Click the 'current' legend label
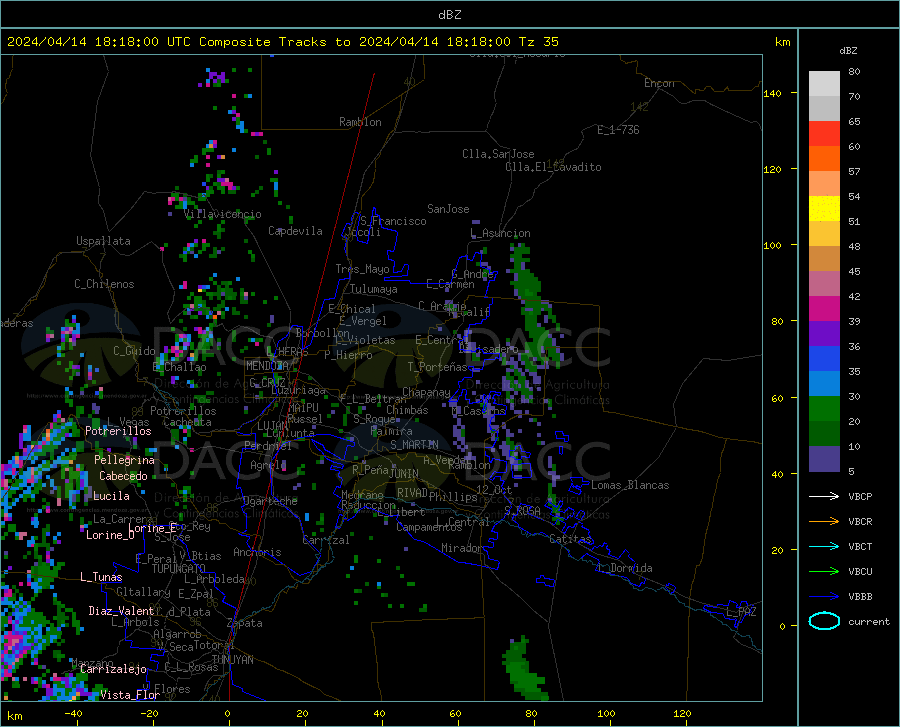 click(869, 621)
